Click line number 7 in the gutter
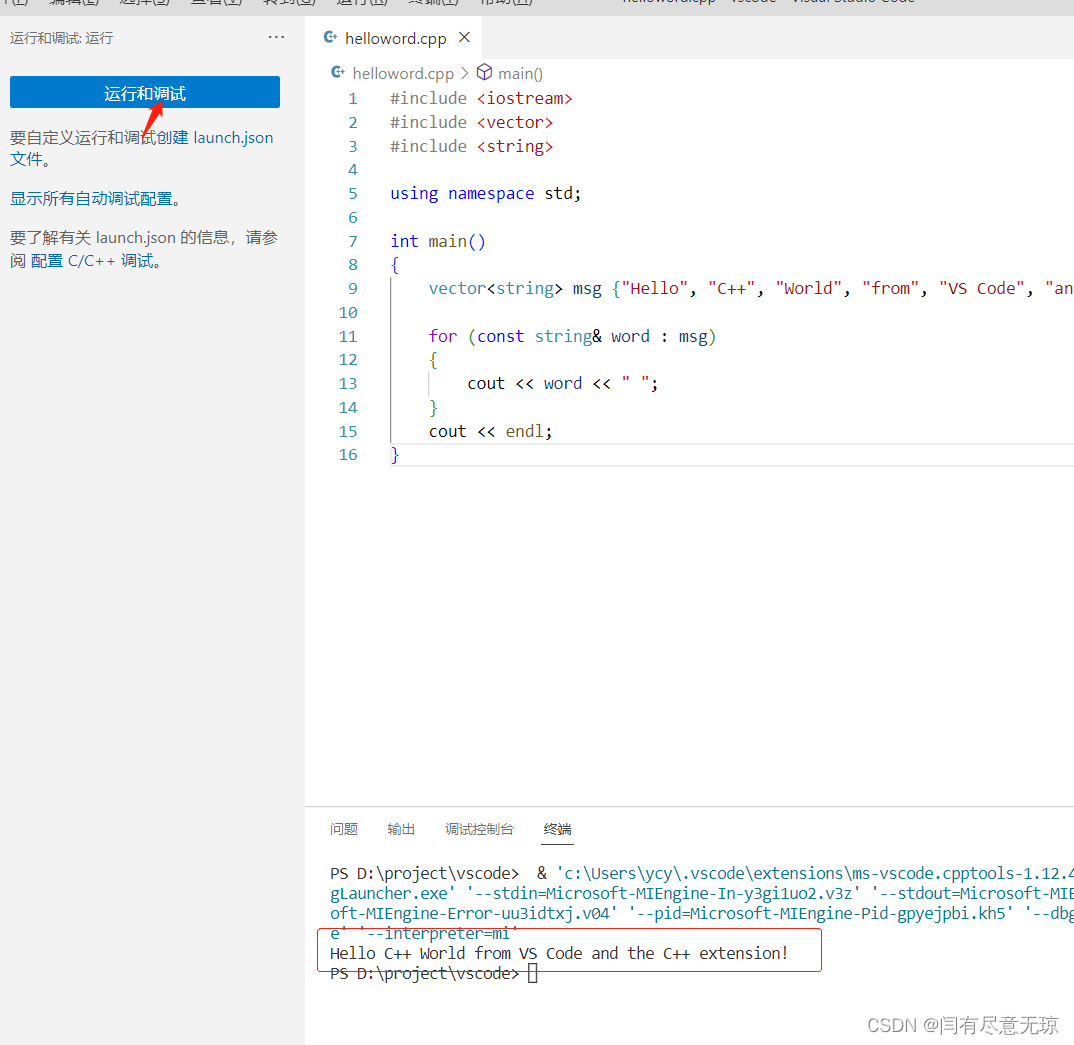Viewport: 1074px width, 1045px height. pyautogui.click(x=353, y=242)
